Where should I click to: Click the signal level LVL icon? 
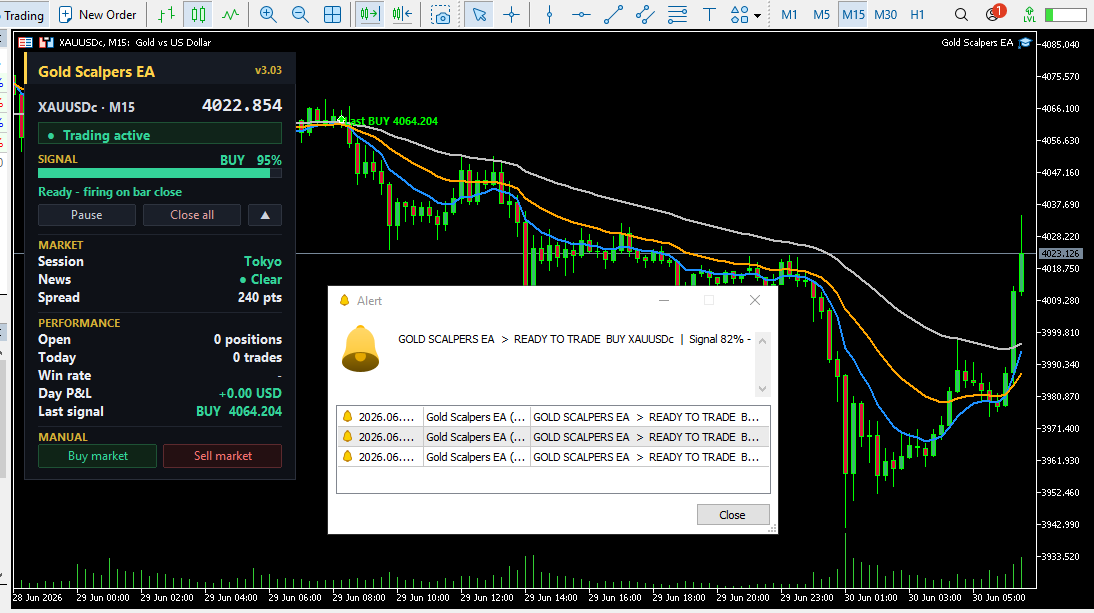pos(1029,15)
